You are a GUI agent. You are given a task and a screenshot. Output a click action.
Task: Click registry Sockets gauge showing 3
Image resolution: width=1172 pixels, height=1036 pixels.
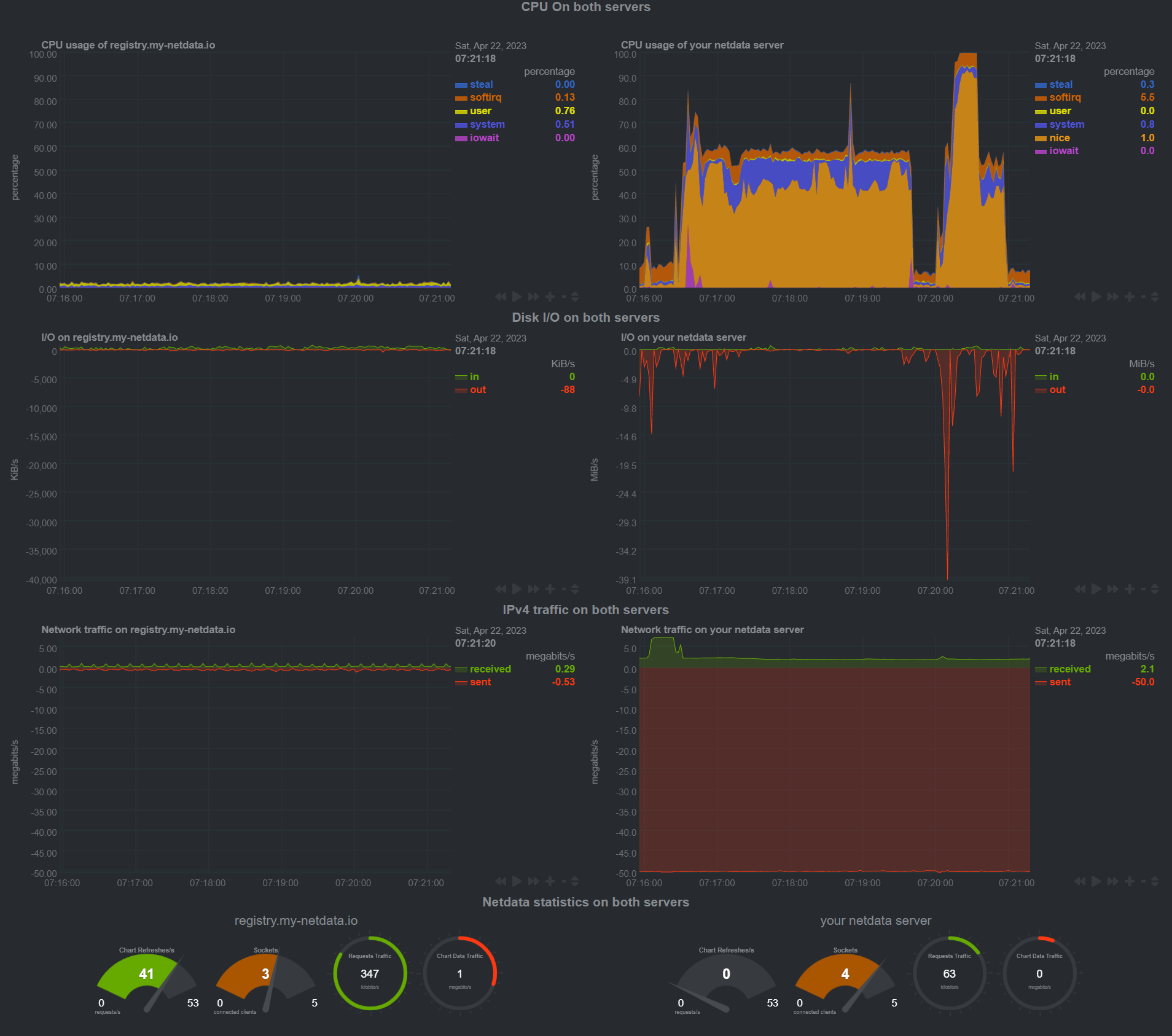point(265,980)
